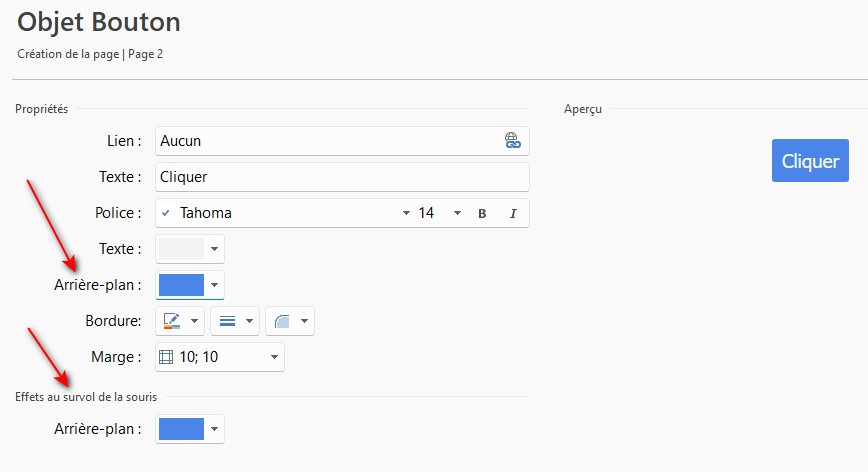Click the blue Arrière-plan swatch under Propriétés
Viewport: 868px width, 472px height.
pos(181,285)
